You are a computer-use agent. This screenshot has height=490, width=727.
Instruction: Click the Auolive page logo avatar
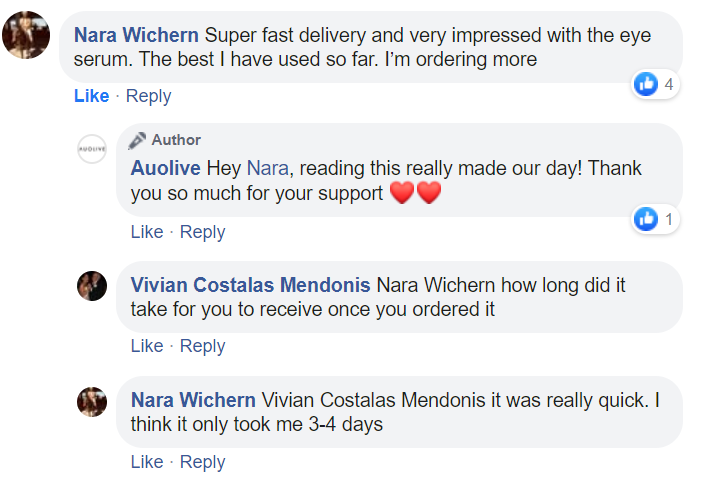coord(92,147)
